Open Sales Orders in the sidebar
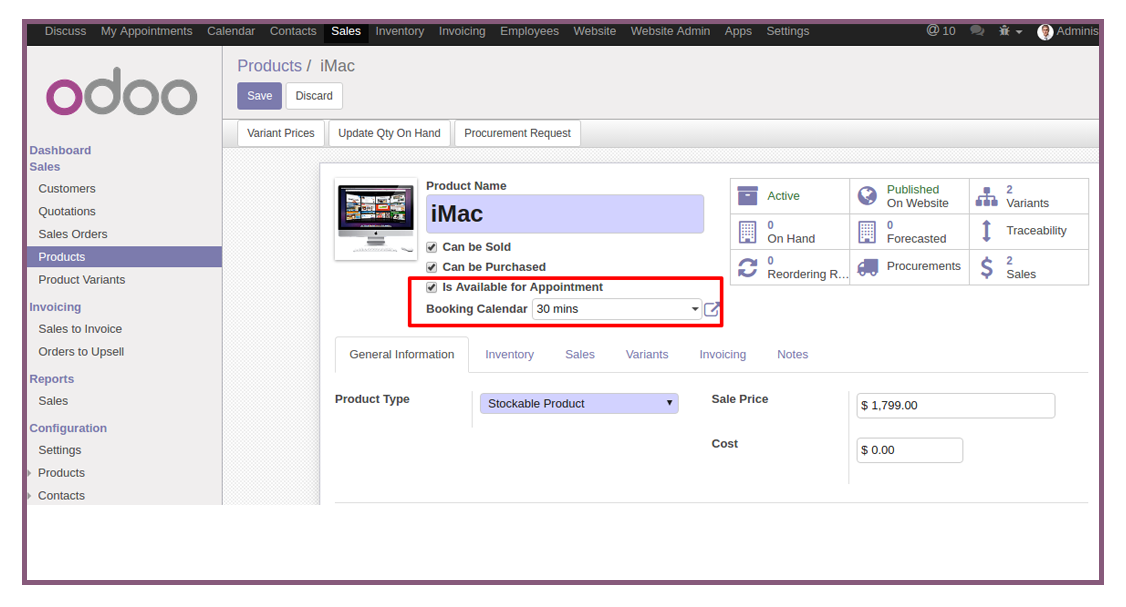This screenshot has width=1126, height=607. pos(73,234)
